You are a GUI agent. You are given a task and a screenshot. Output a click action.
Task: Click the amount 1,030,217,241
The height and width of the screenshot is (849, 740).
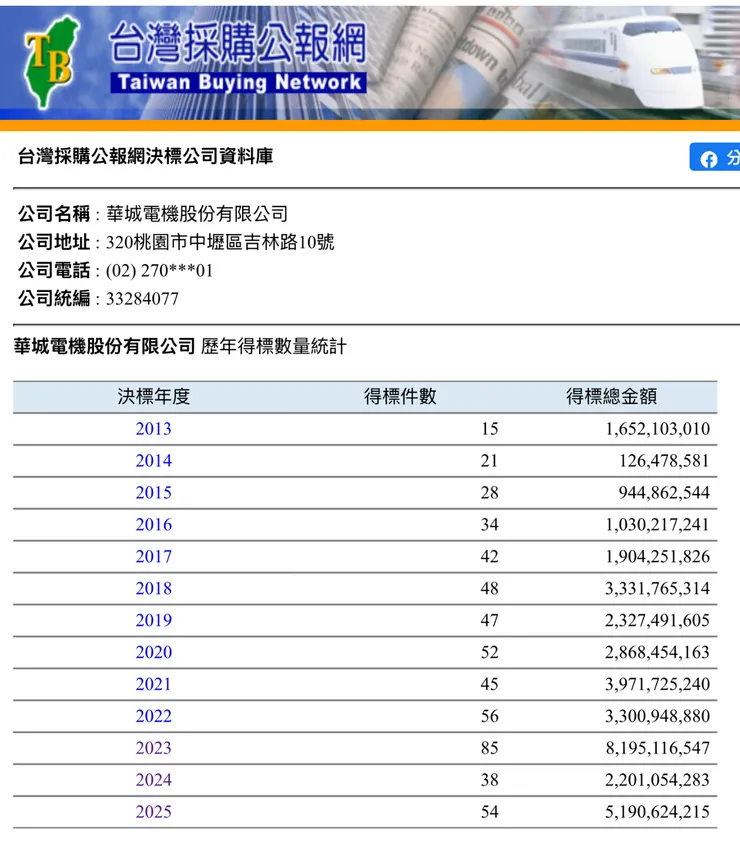[657, 525]
